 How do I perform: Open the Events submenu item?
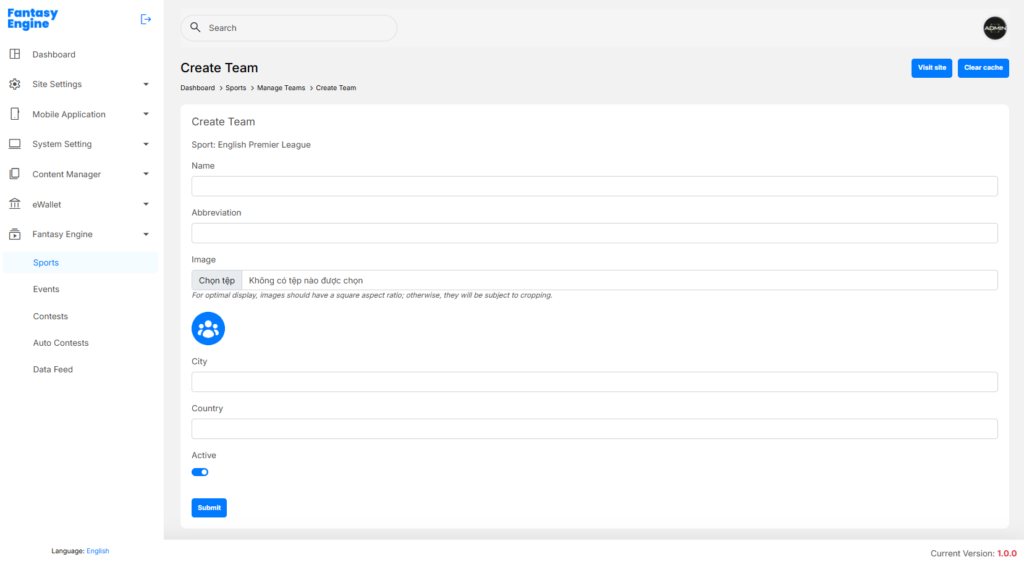46,289
